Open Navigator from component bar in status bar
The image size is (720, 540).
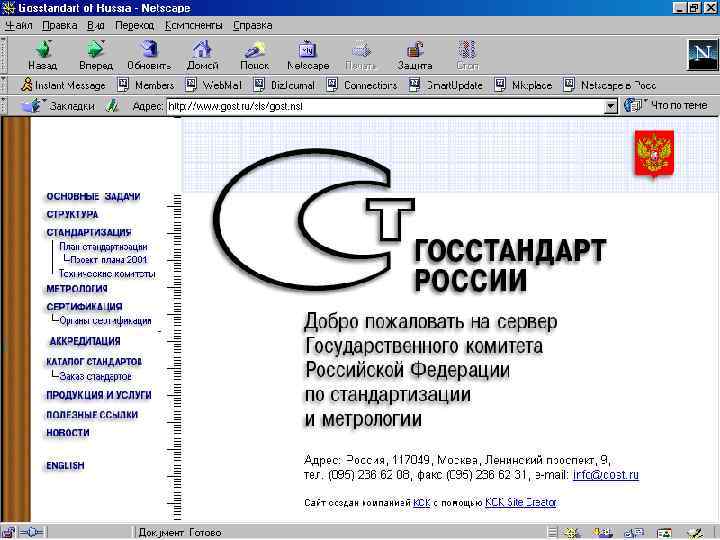573,533
